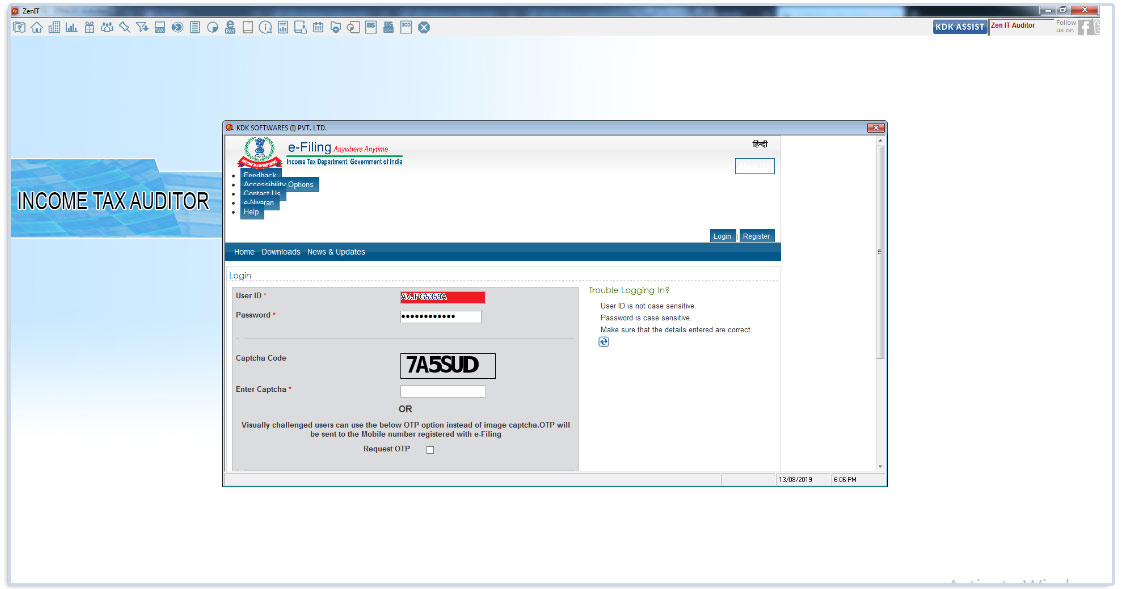
Task: Open the BS sheet toolbar icon
Action: [x=371, y=27]
